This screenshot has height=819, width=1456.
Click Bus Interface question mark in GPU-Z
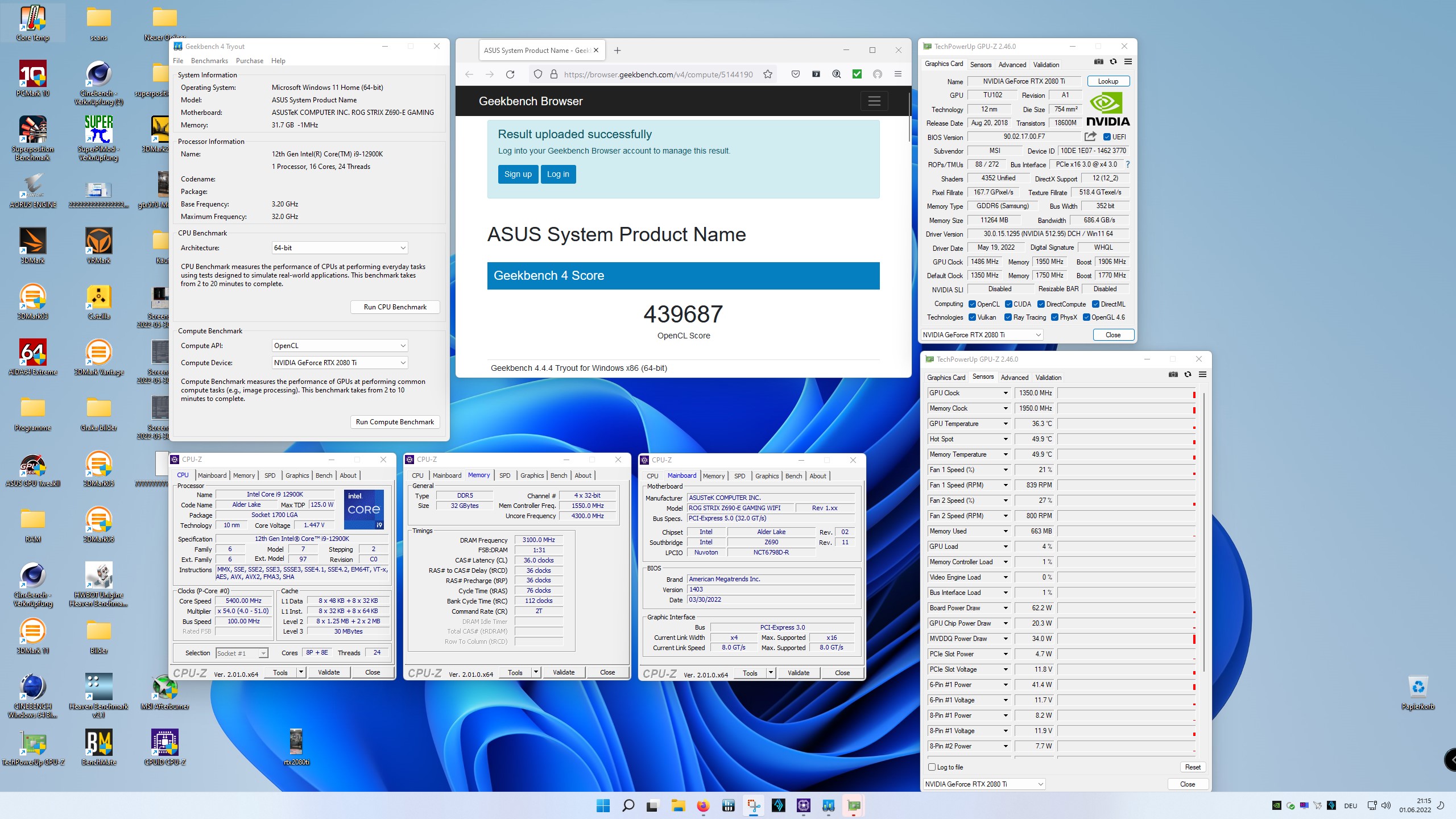pyautogui.click(x=1127, y=164)
